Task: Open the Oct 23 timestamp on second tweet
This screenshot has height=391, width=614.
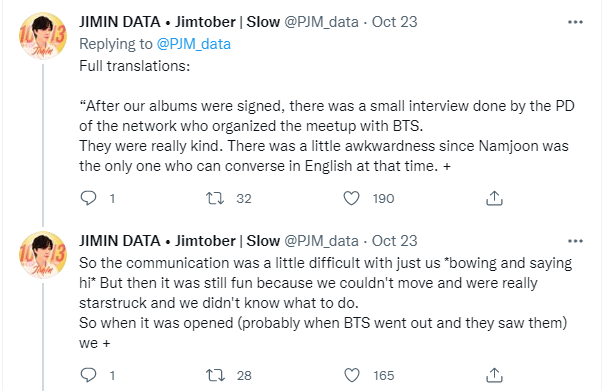Action: coord(394,241)
